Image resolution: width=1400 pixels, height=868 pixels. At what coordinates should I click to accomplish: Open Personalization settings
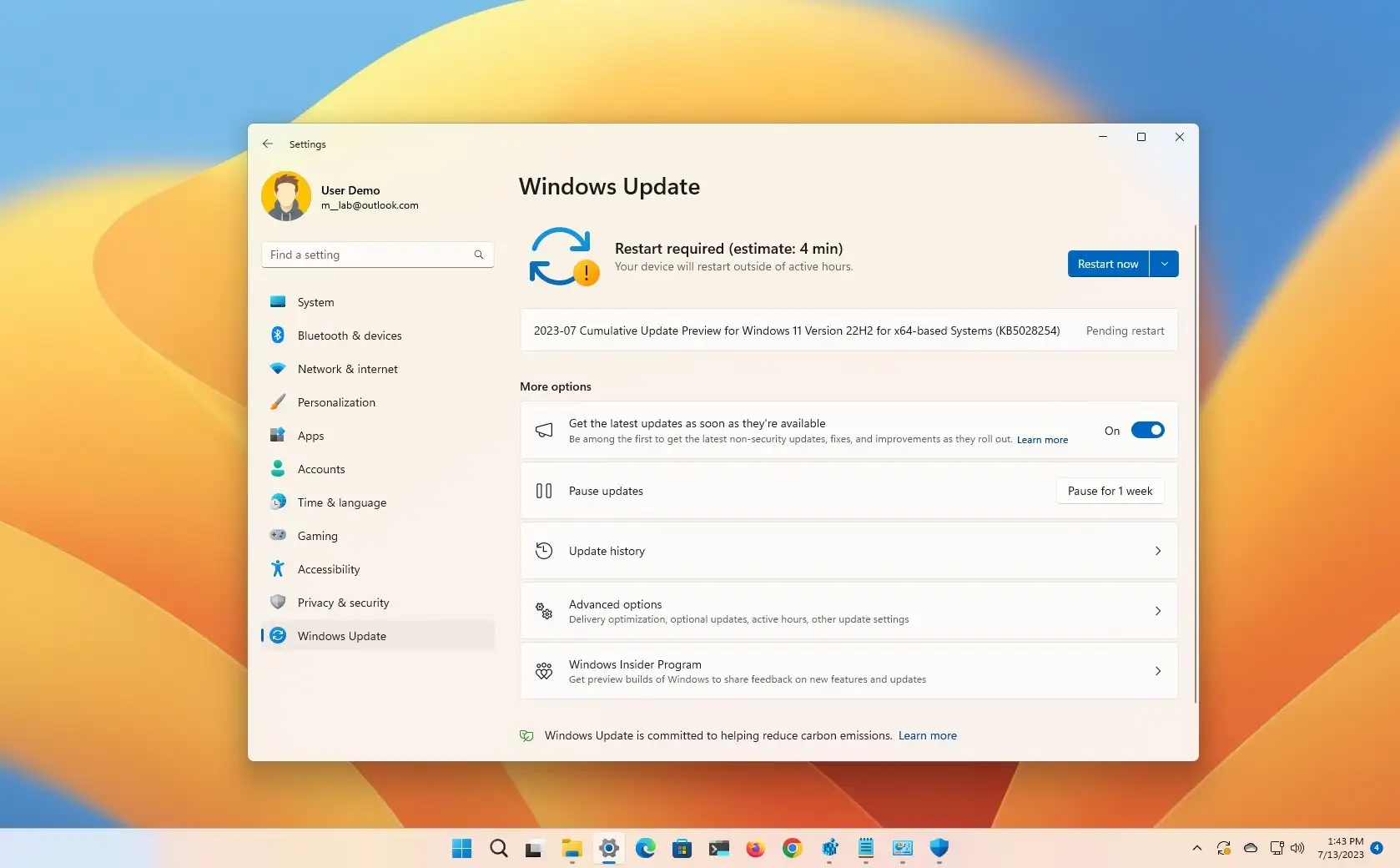(x=378, y=402)
